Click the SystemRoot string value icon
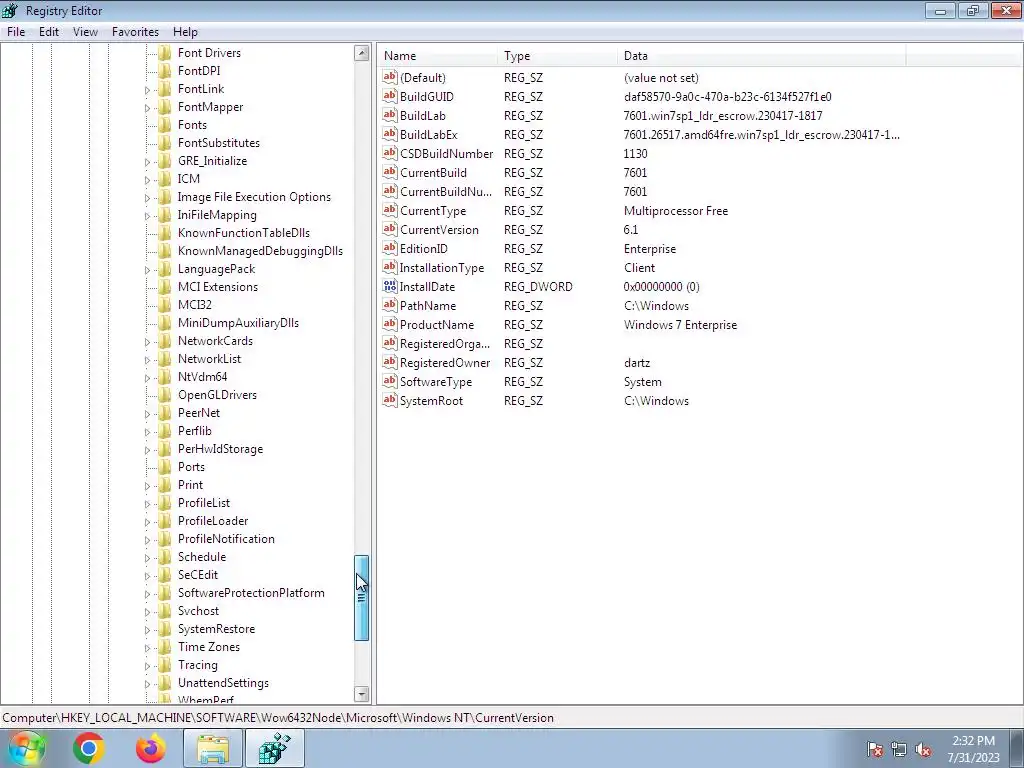 pos(390,400)
